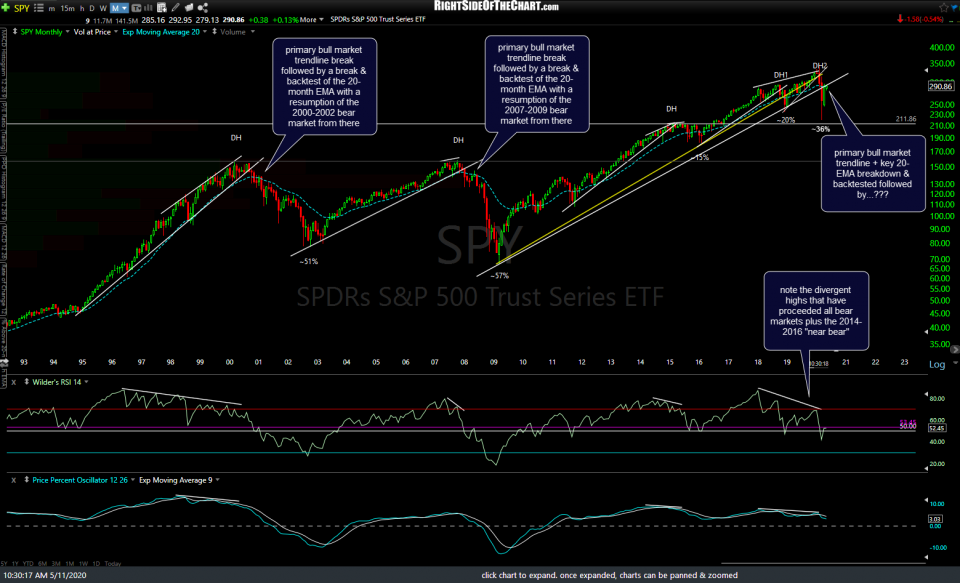The height and width of the screenshot is (583, 960).
Task: Close the Wilder's RSI pane with its X
Action: pyautogui.click(x=14, y=381)
